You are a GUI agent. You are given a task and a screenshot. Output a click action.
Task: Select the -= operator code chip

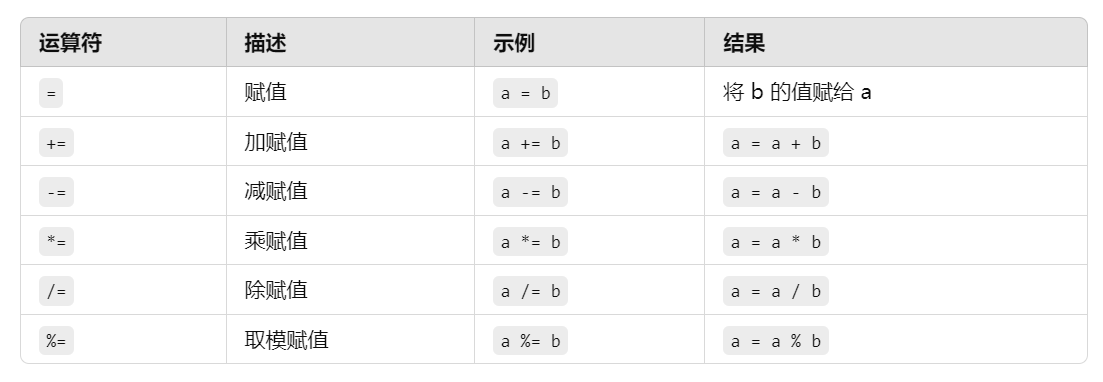point(56,192)
